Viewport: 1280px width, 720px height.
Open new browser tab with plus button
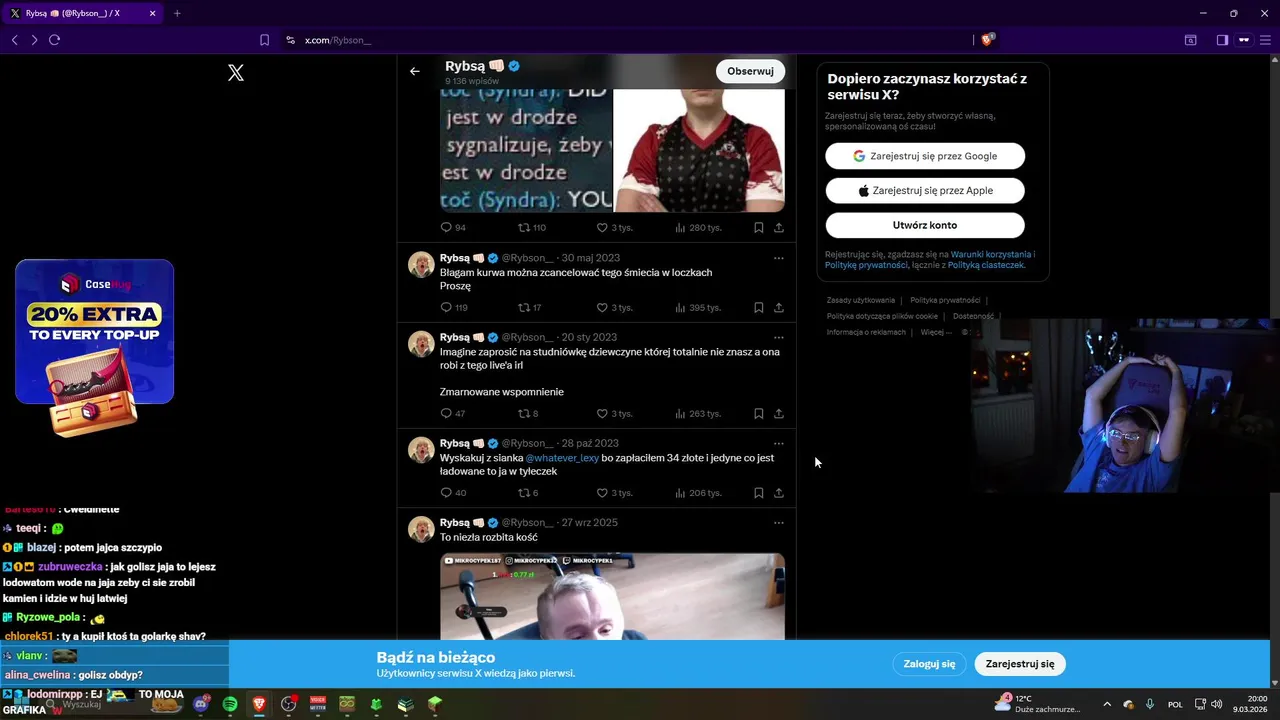[177, 13]
